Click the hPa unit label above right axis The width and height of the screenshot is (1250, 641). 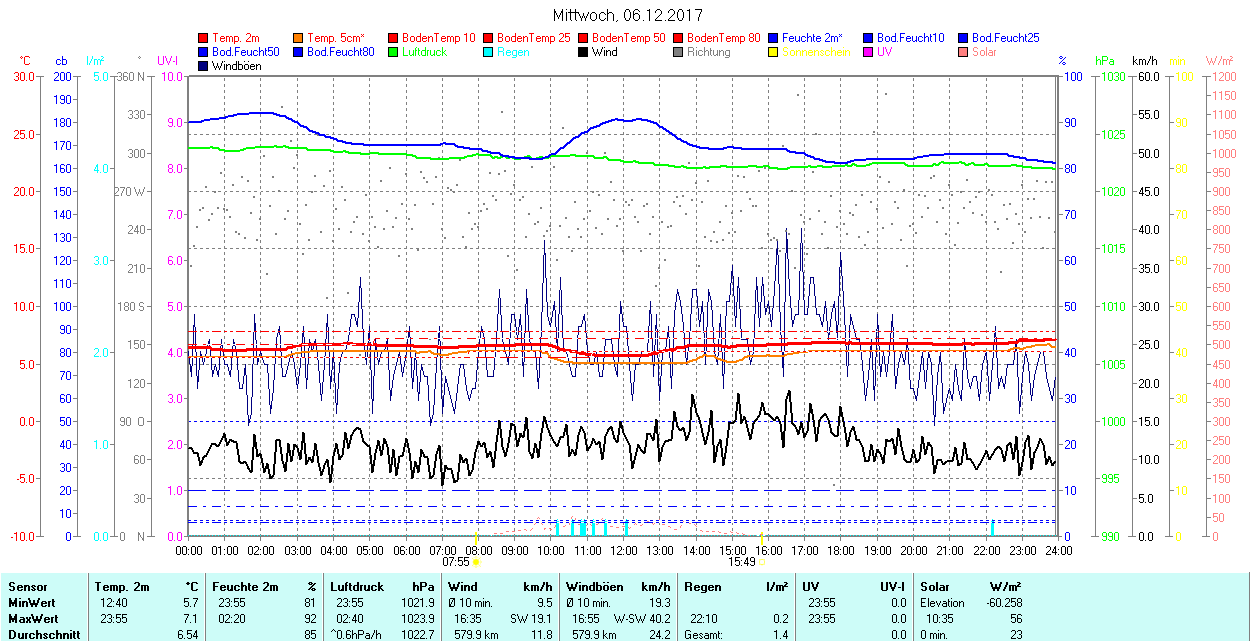point(1105,62)
